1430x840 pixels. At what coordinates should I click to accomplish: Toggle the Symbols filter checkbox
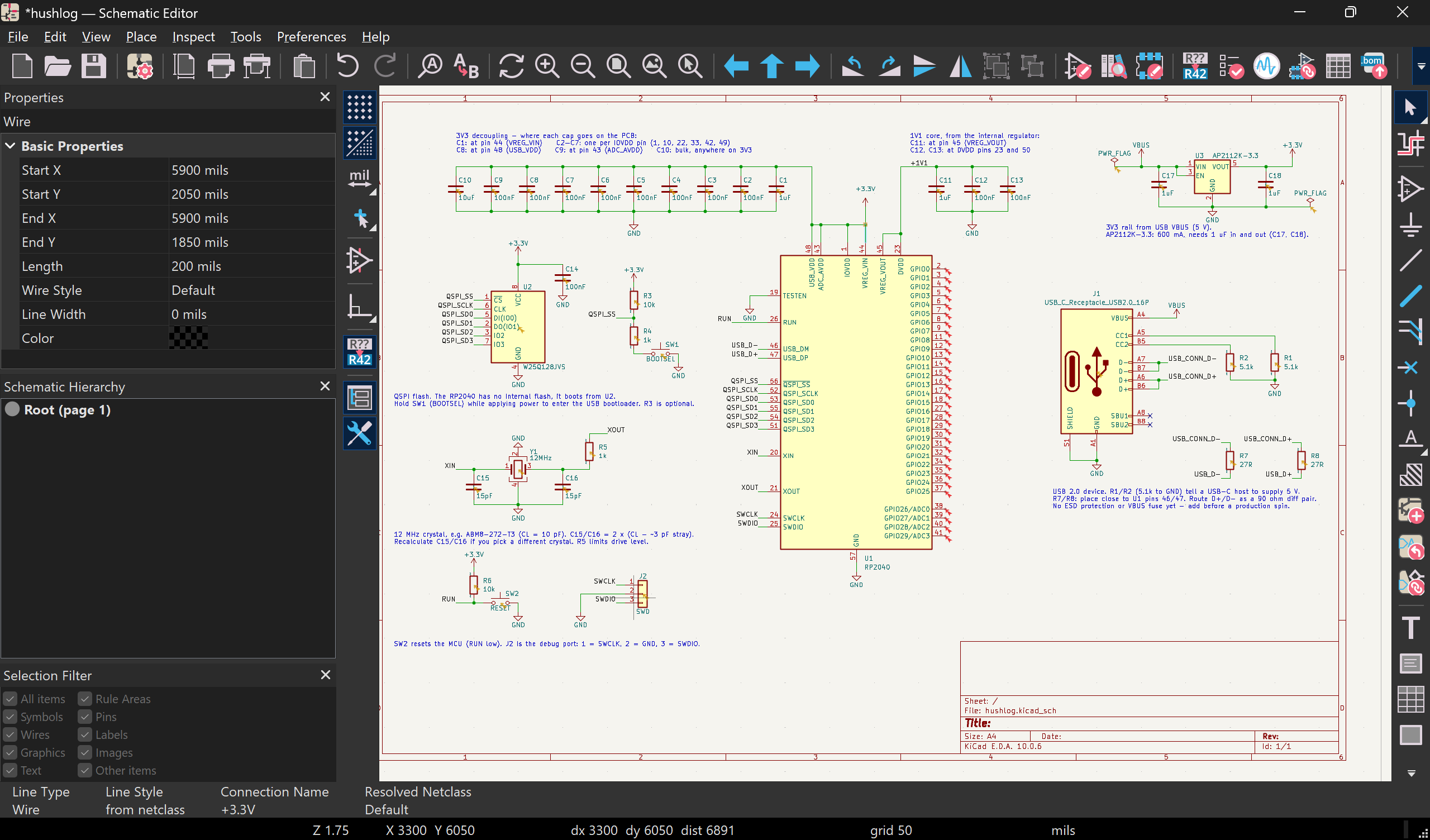[x=10, y=717]
